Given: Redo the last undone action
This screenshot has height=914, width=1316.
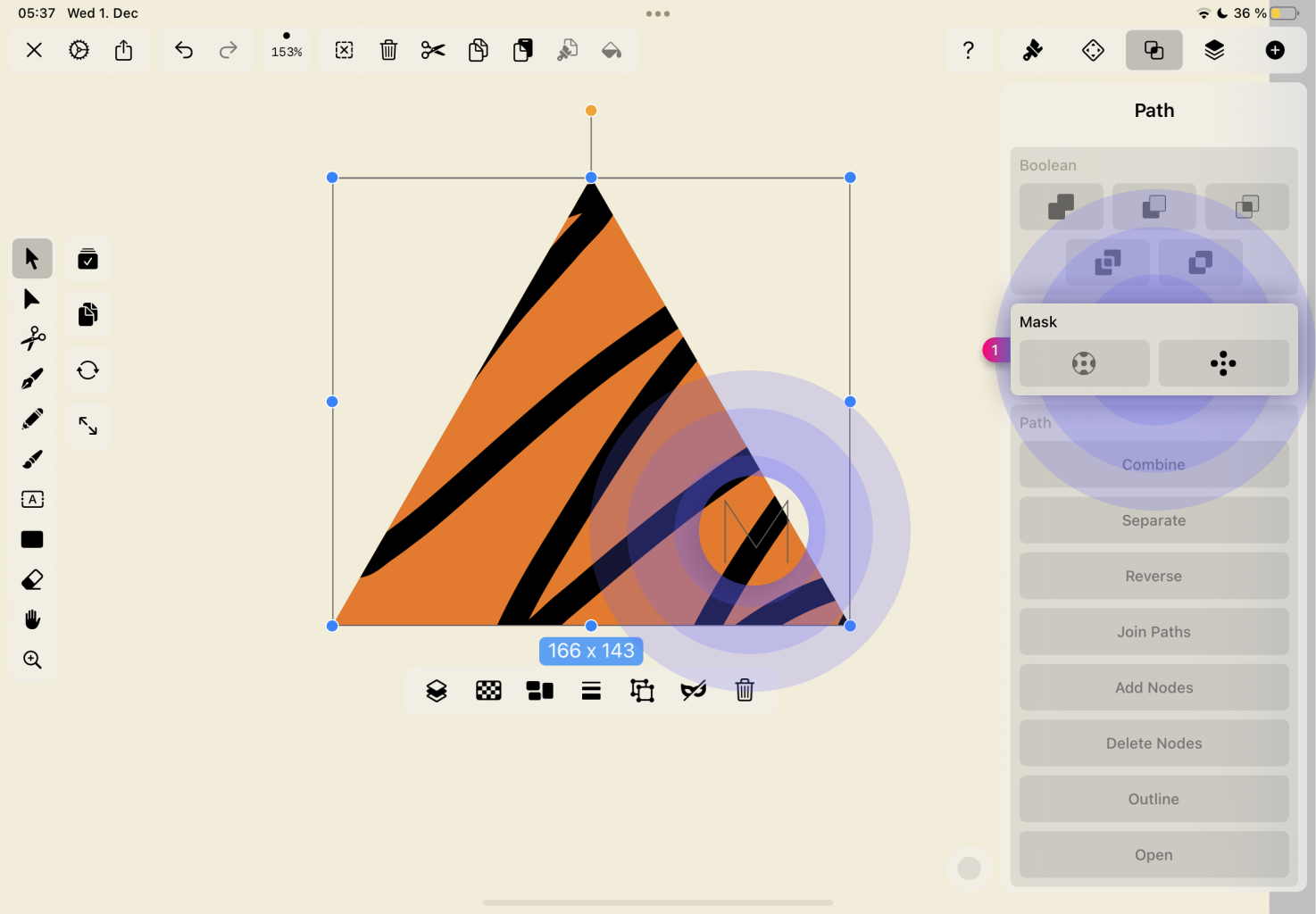Looking at the screenshot, I should [229, 51].
